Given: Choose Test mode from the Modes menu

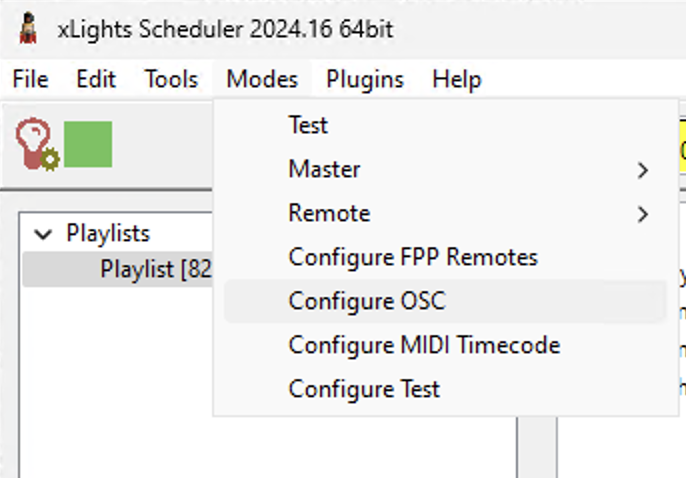Looking at the screenshot, I should [x=308, y=126].
